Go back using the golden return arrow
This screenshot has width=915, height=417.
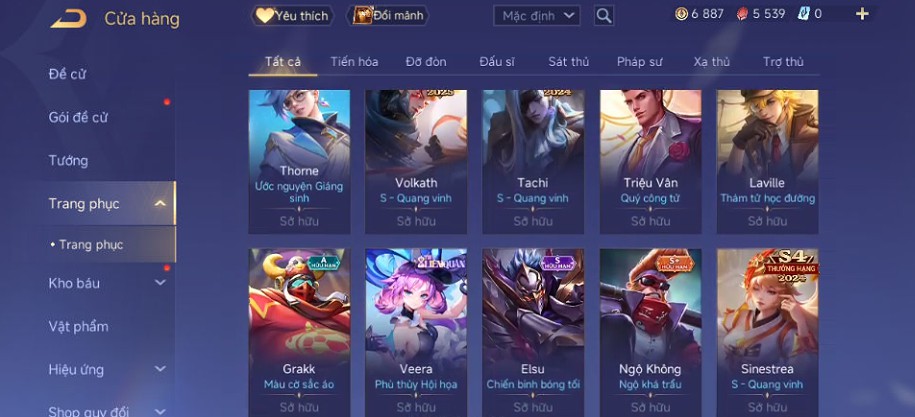coord(68,19)
